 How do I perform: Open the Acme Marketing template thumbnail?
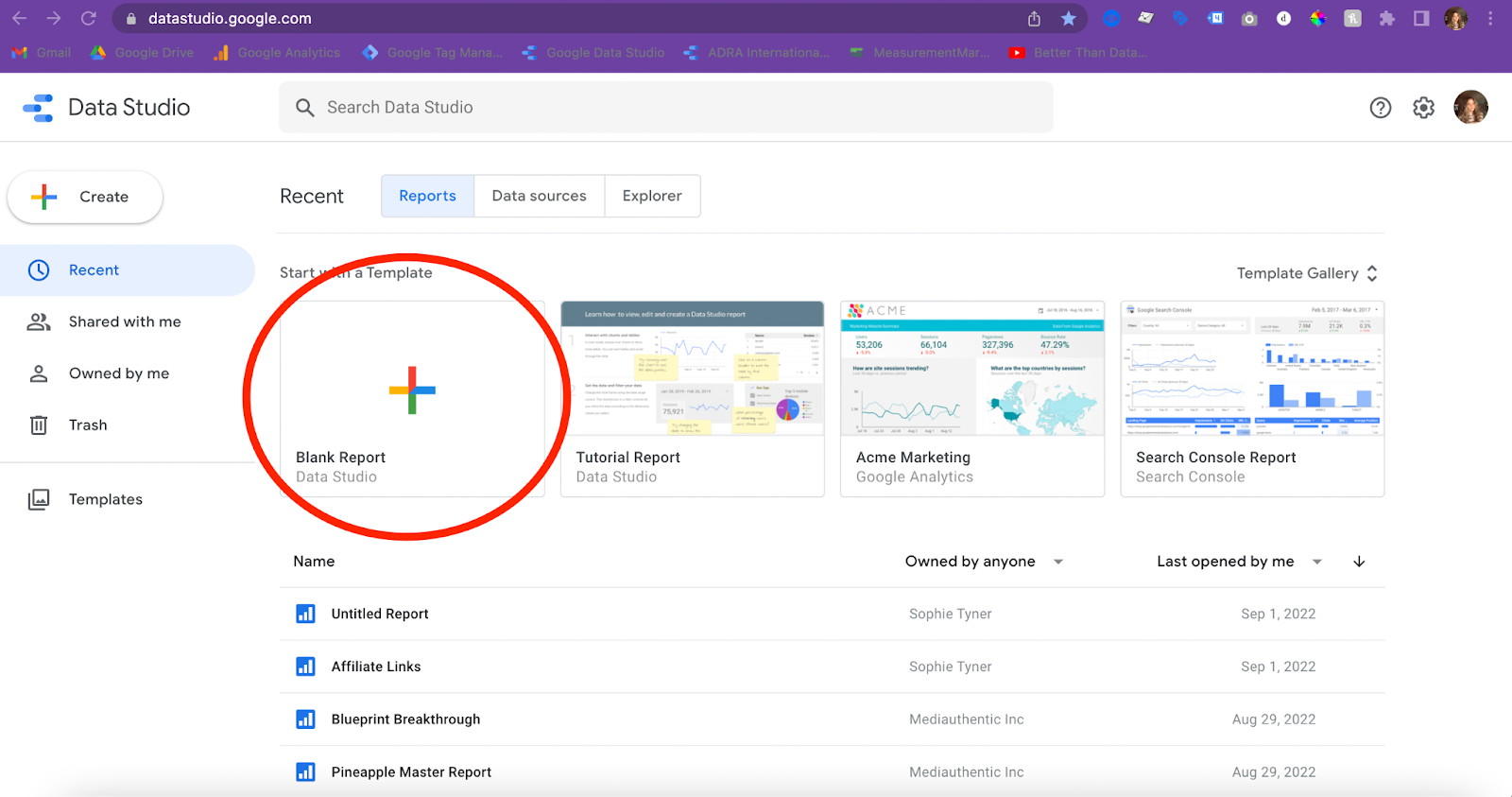click(972, 369)
